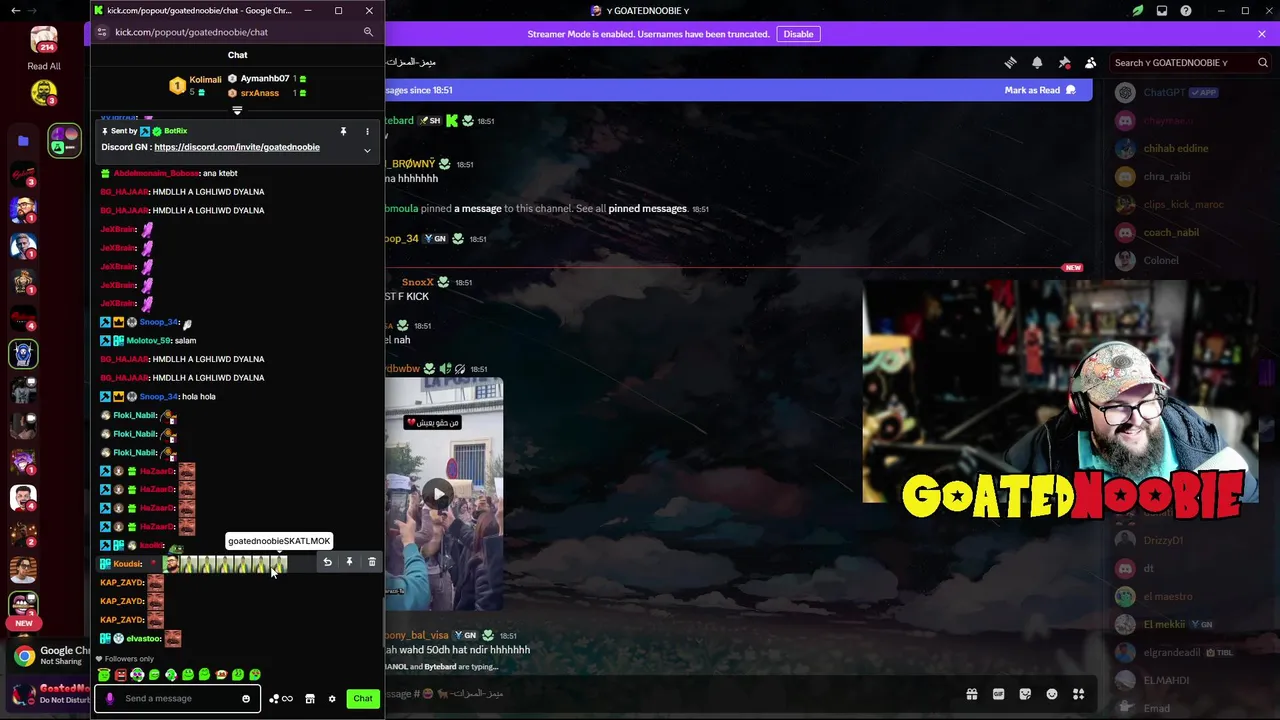Screen dimensions: 1280x720
Task: Click purple microphone icon in message box
Action: [110, 699]
